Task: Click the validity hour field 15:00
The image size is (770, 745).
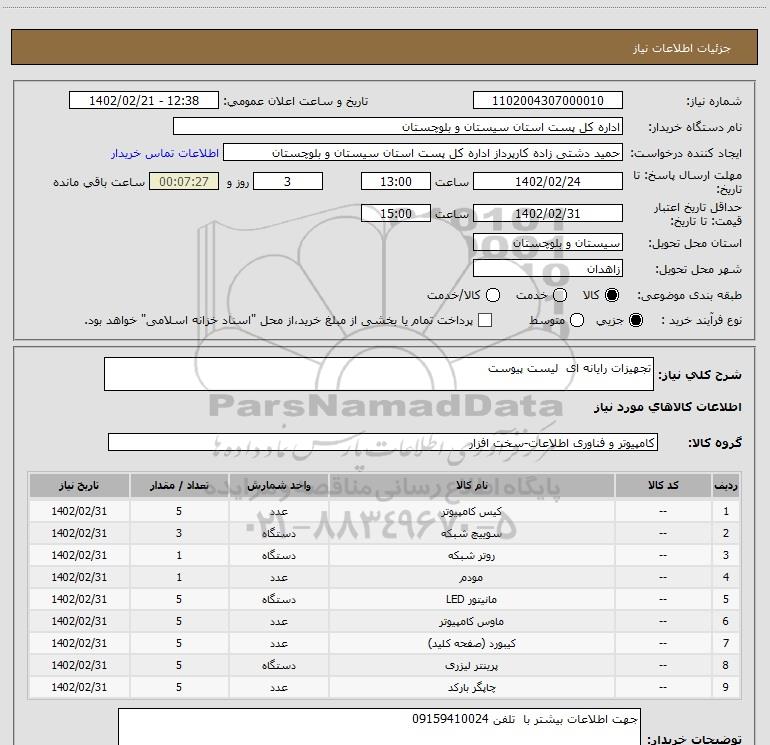Action: coord(396,213)
